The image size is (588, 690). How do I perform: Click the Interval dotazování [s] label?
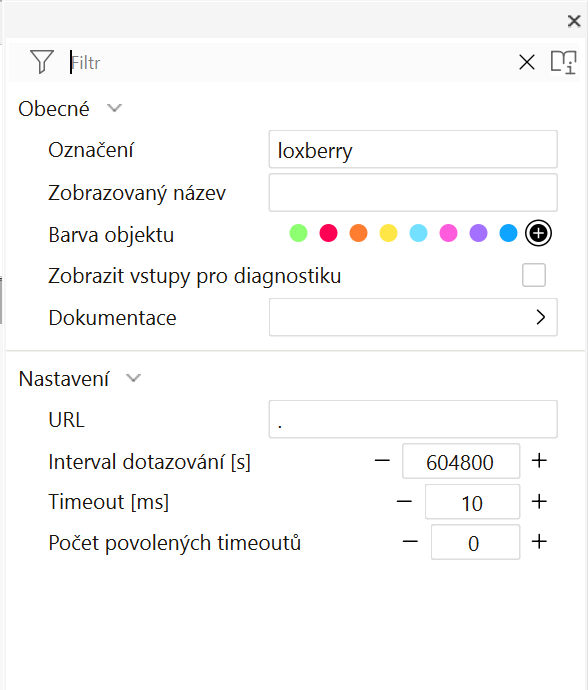(150, 462)
